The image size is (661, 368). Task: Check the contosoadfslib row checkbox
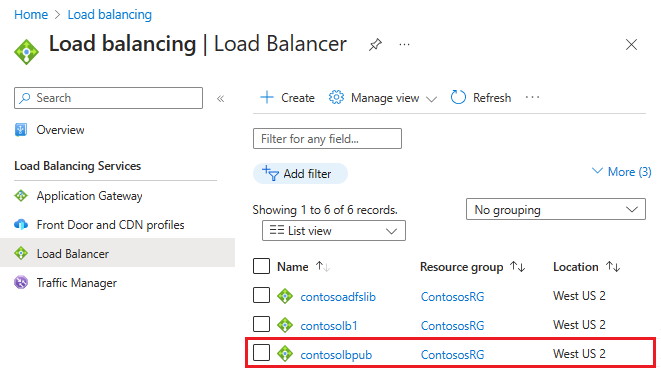[x=261, y=295]
